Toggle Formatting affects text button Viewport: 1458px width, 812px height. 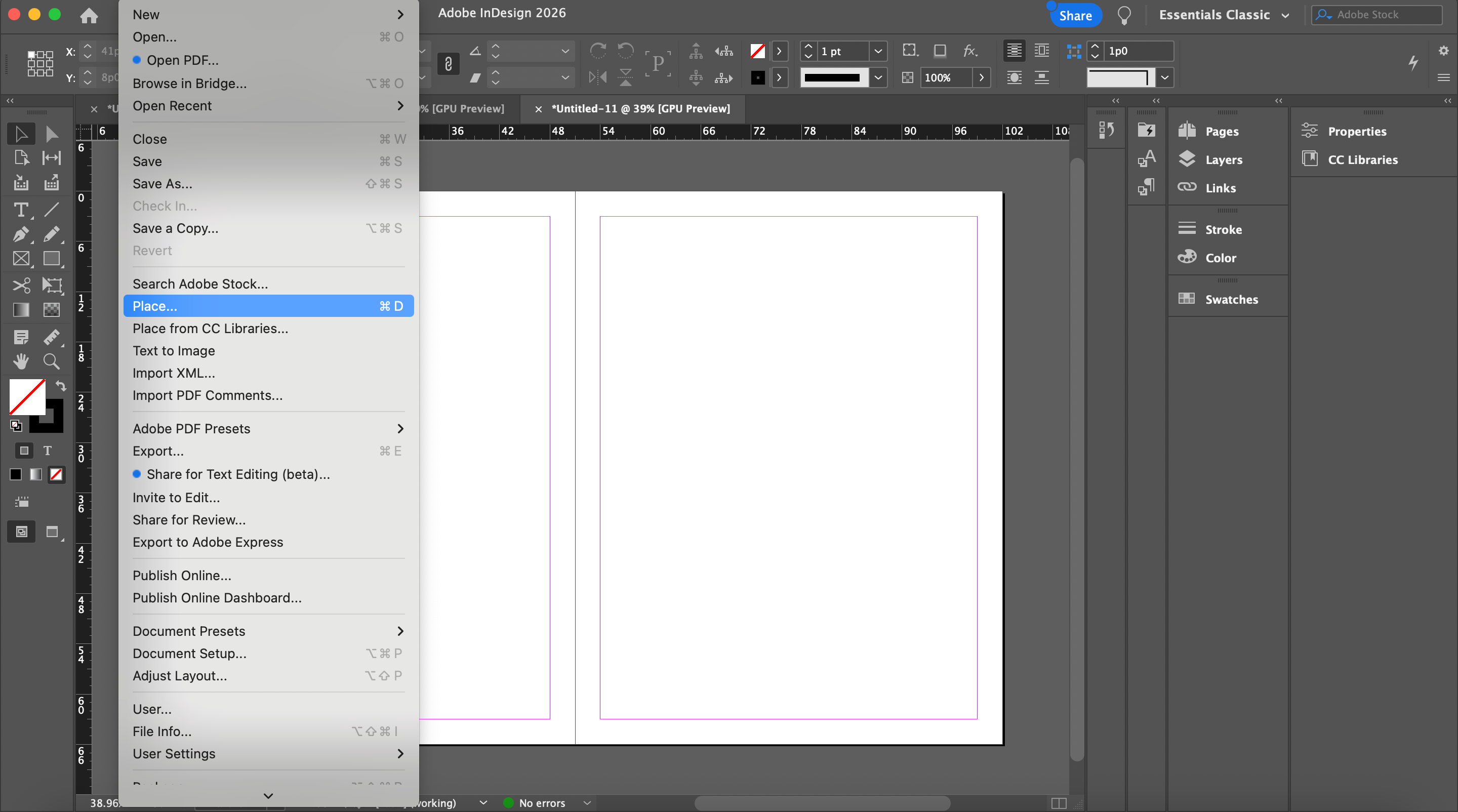(48, 451)
